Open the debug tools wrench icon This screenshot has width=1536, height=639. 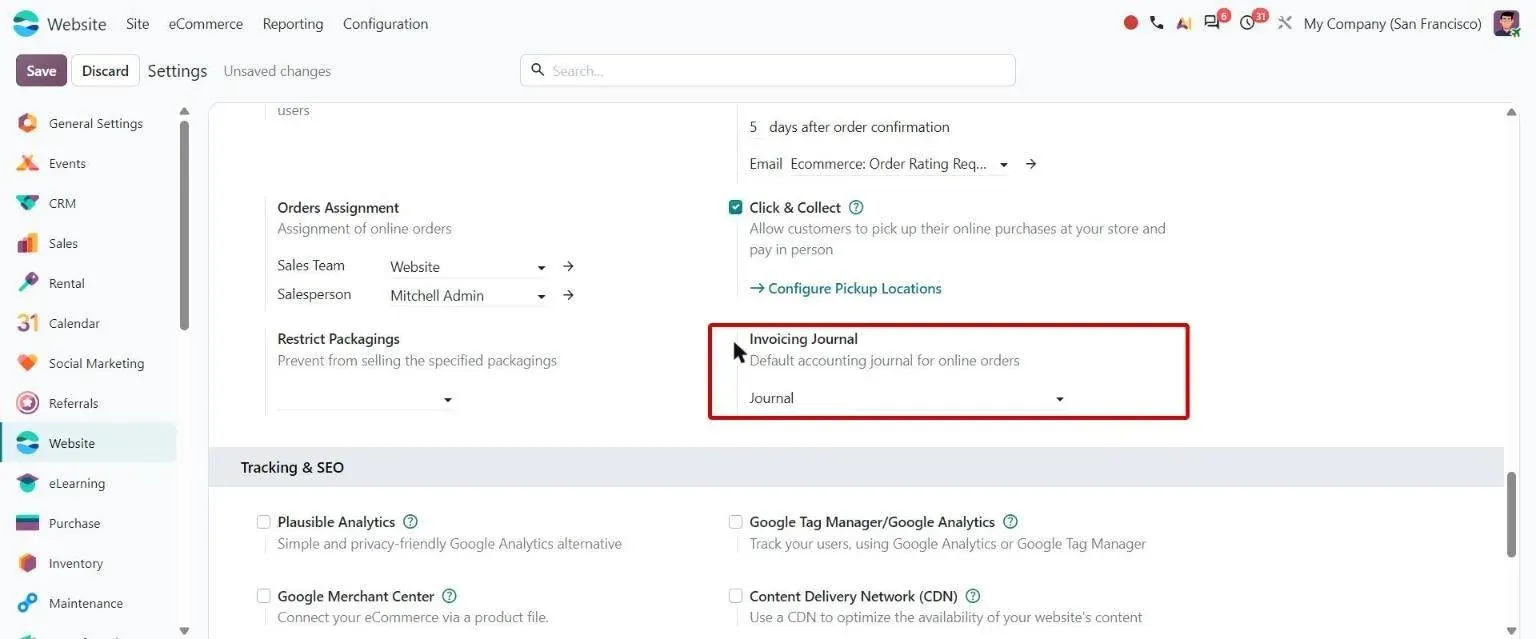(x=1285, y=23)
